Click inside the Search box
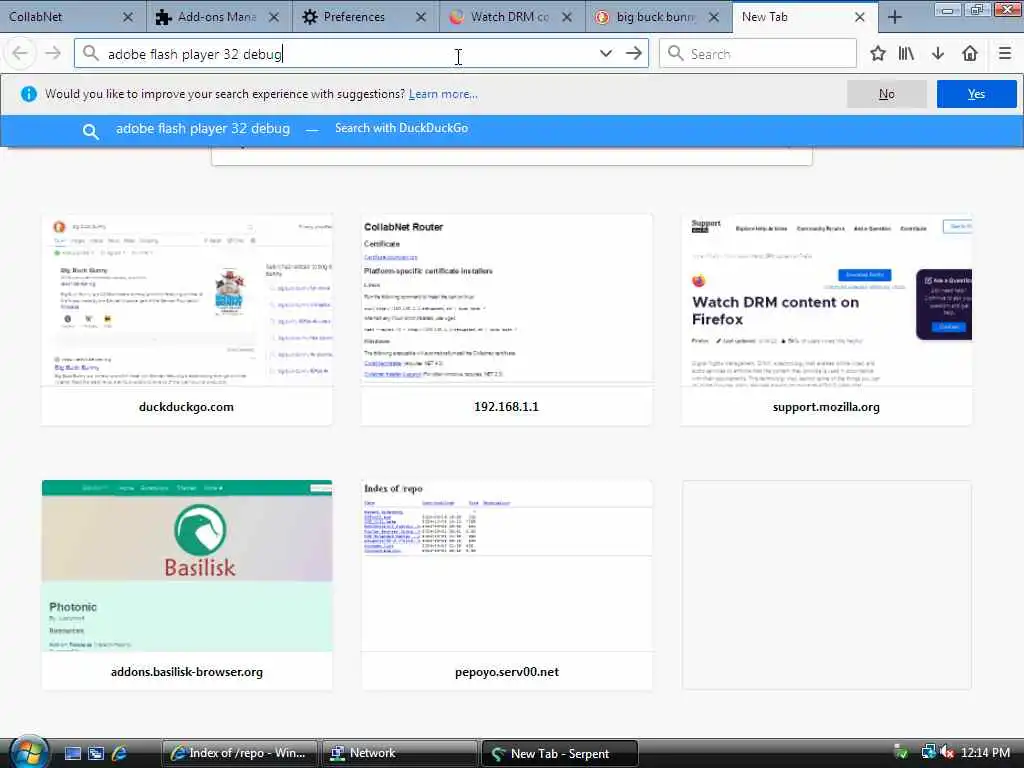This screenshot has width=1024, height=768. coord(758,54)
